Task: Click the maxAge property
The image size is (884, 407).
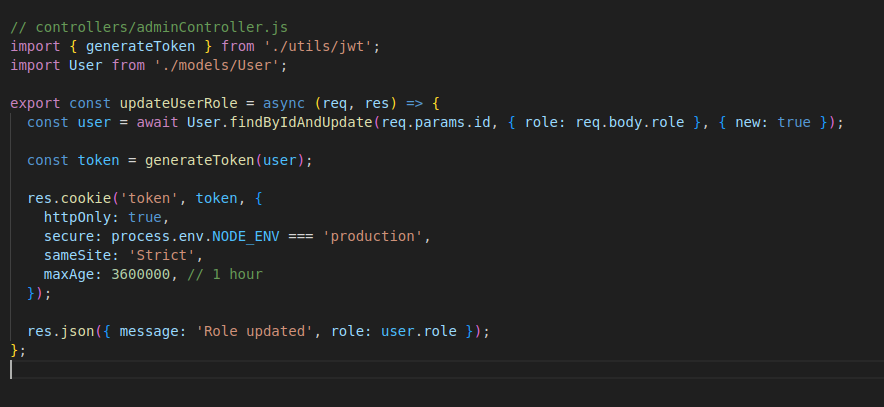Action: pos(69,275)
